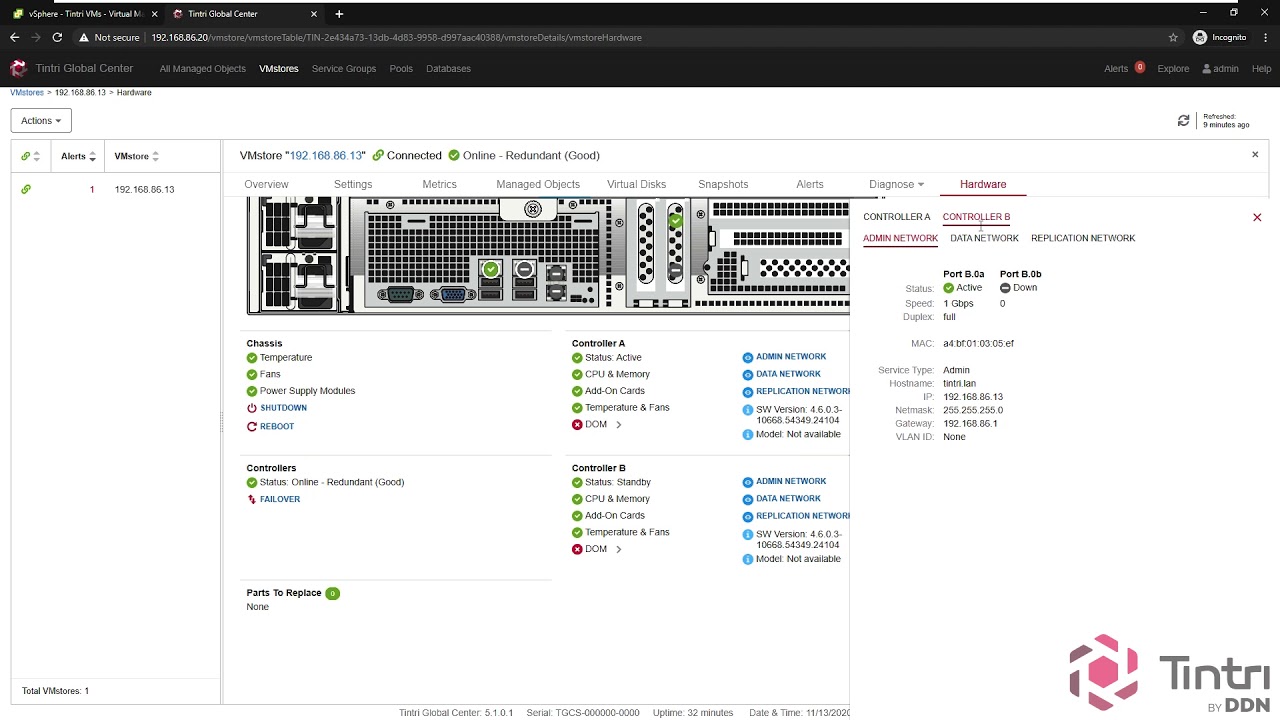Viewport: 1280px width, 720px height.
Task: Click the green port status check on chassis image
Action: click(x=491, y=269)
